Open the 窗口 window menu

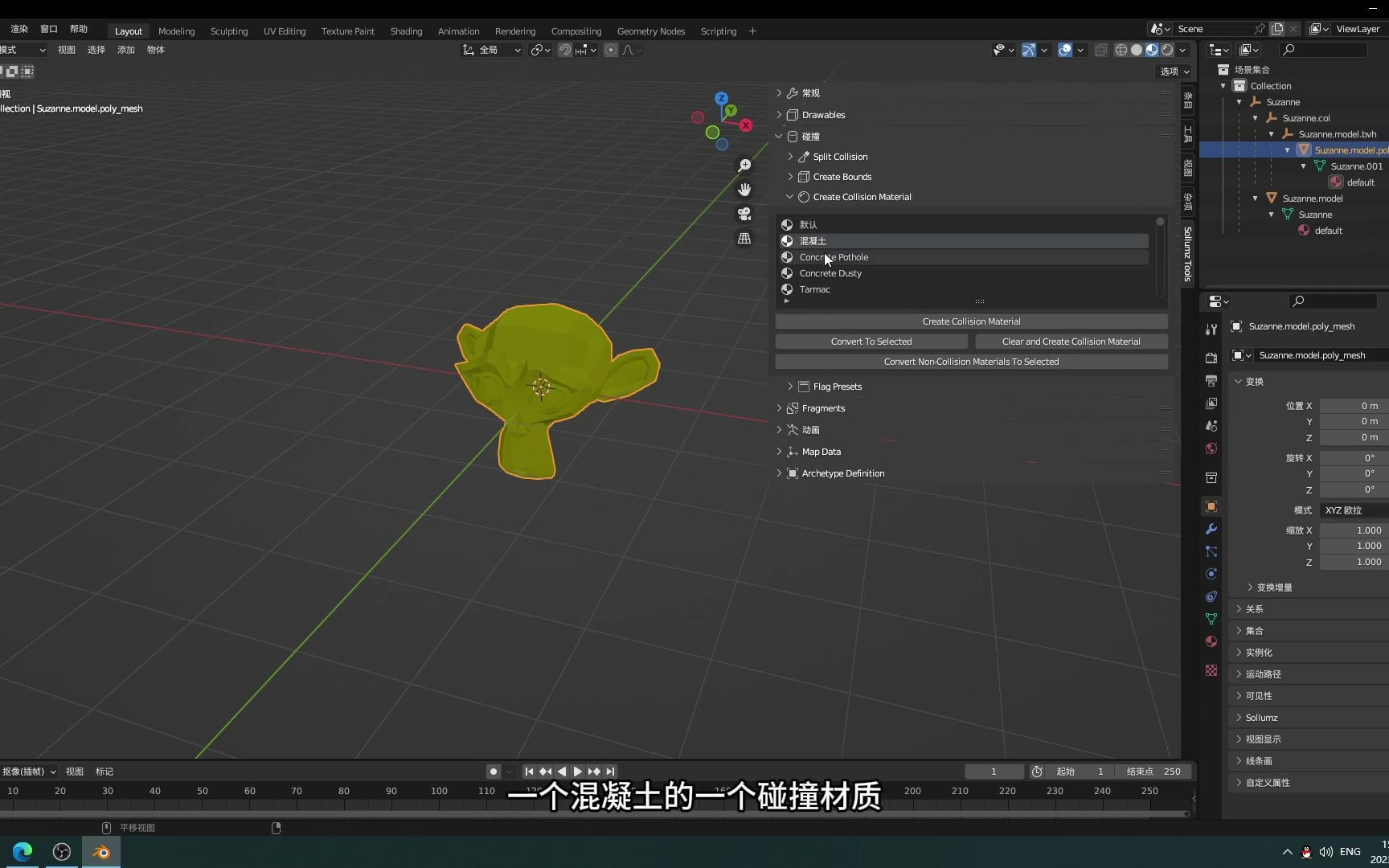[49, 29]
